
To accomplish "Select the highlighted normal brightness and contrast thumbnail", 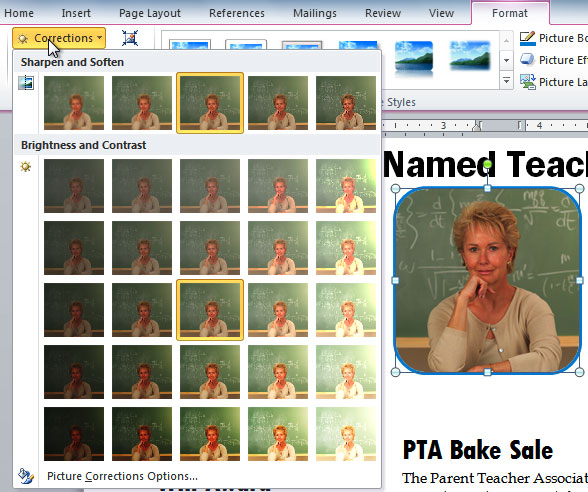I will click(x=210, y=310).
